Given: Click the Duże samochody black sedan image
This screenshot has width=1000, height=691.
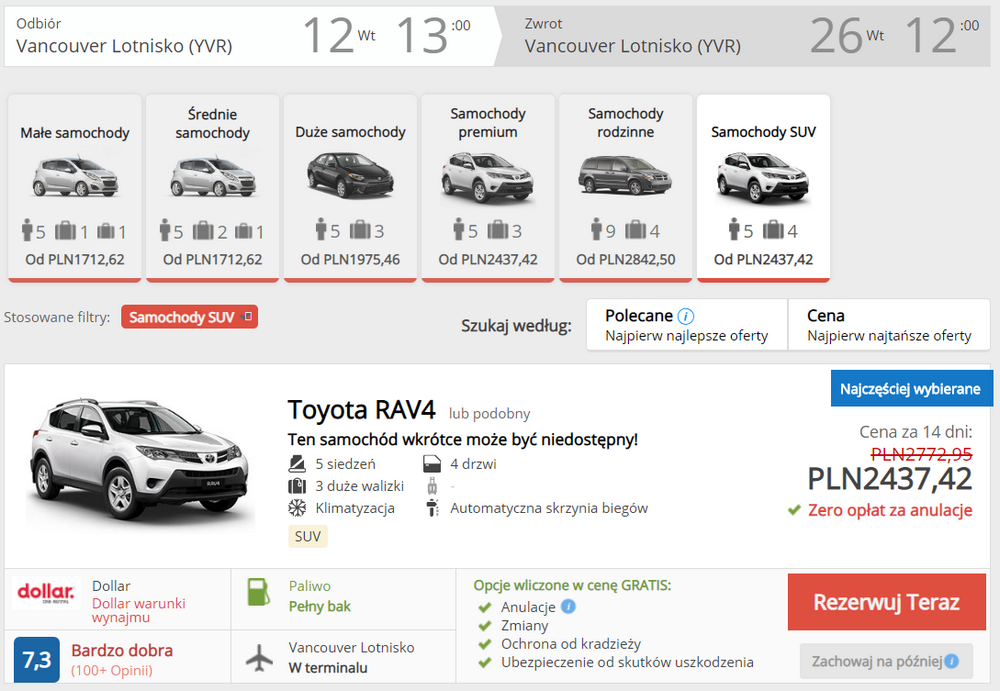Looking at the screenshot, I should (350, 175).
